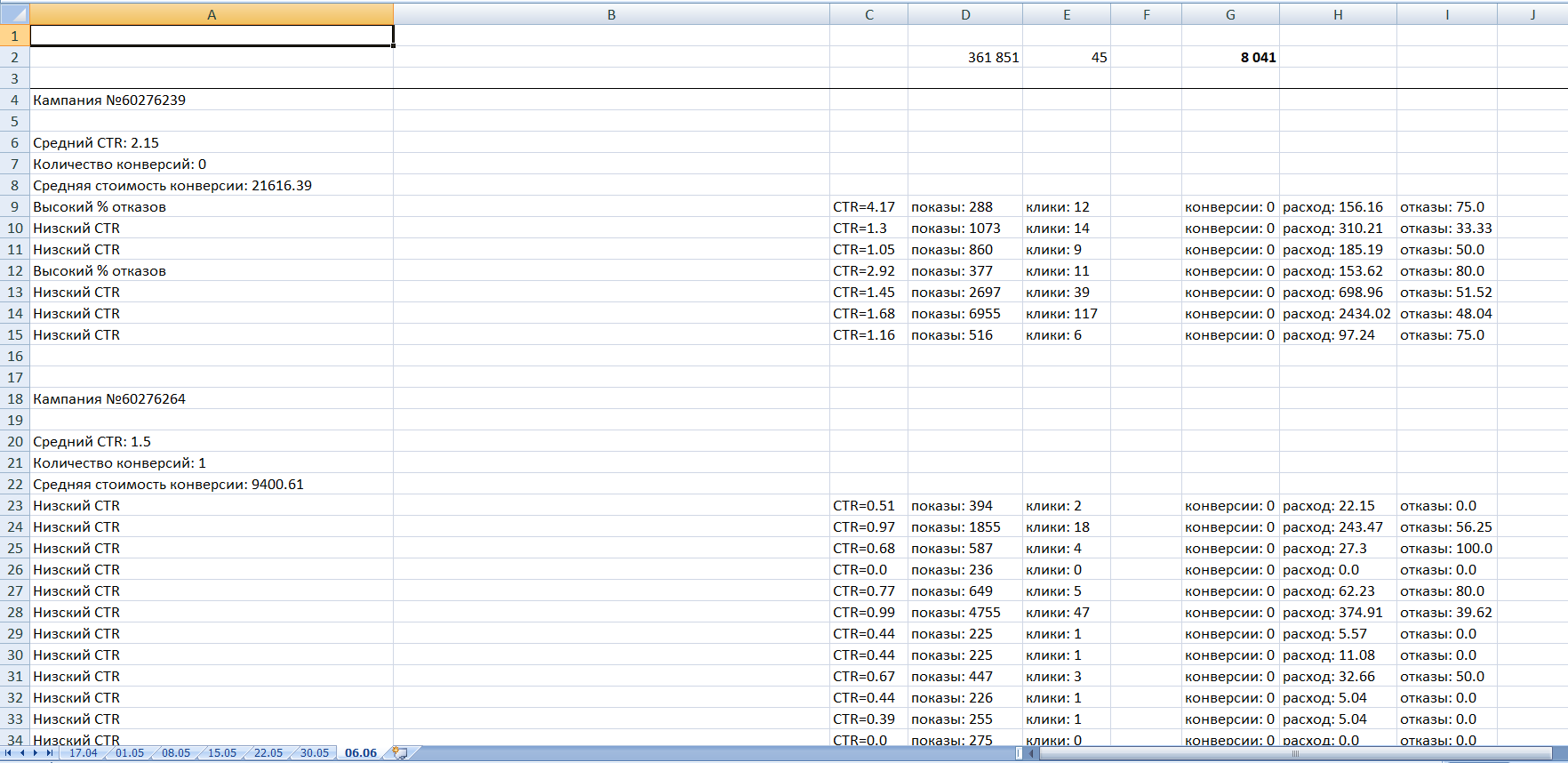1568x763 pixels.
Task: Click cell containing bold 8 041
Action: [1230, 57]
